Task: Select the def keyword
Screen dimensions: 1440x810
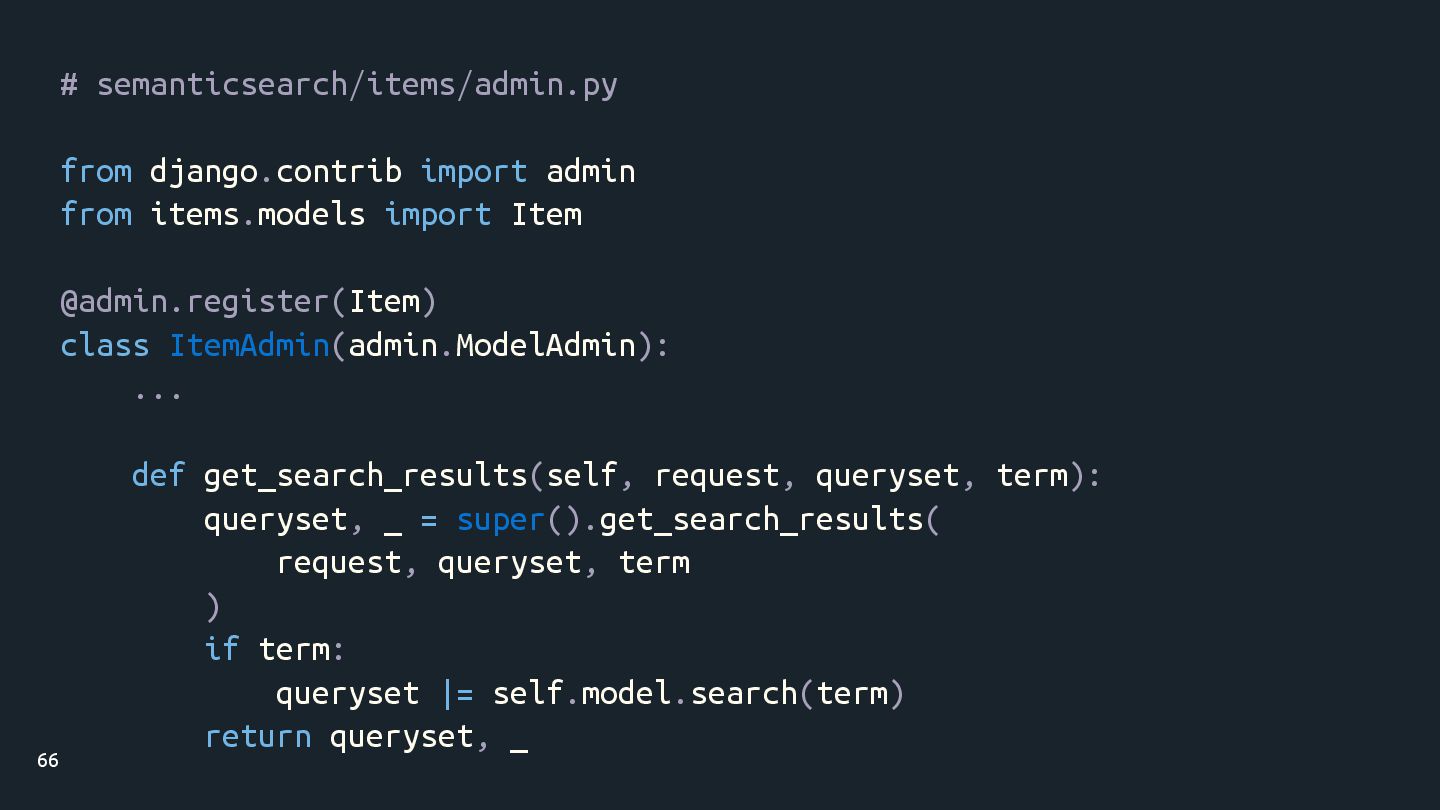Action: pyautogui.click(x=158, y=475)
